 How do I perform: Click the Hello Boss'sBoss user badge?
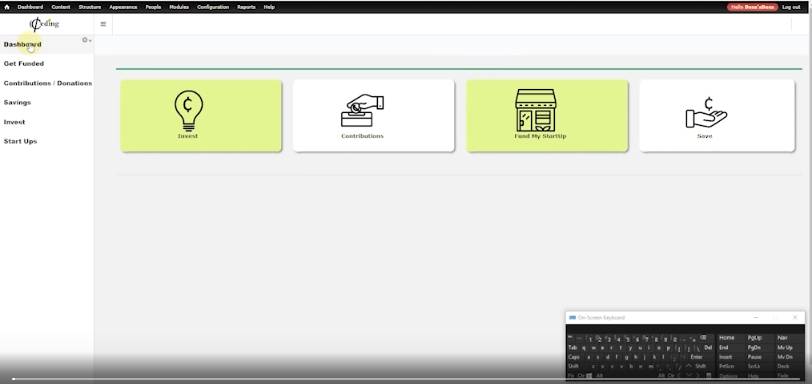pyautogui.click(x=752, y=7)
